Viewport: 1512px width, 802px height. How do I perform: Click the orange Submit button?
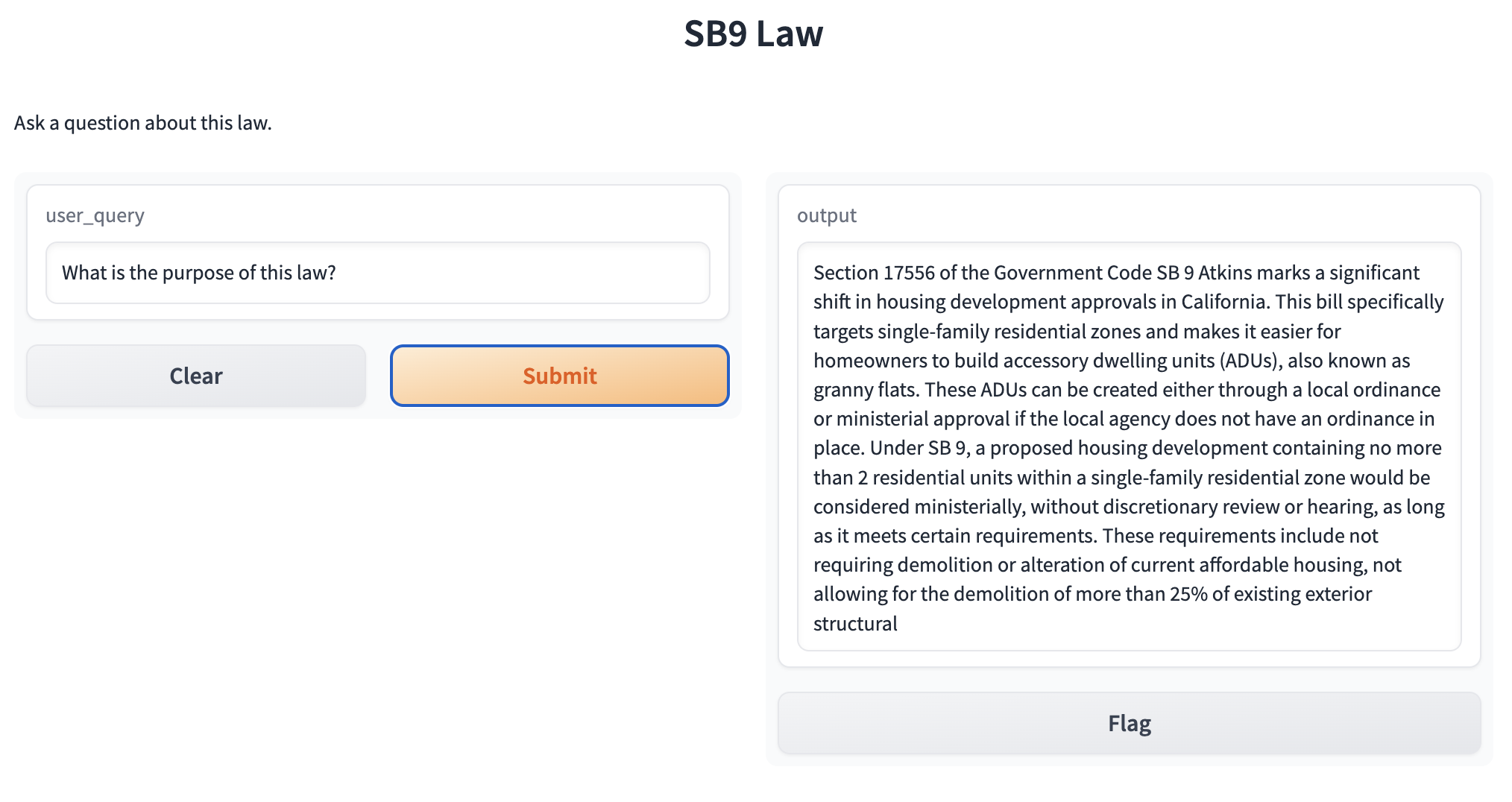559,376
